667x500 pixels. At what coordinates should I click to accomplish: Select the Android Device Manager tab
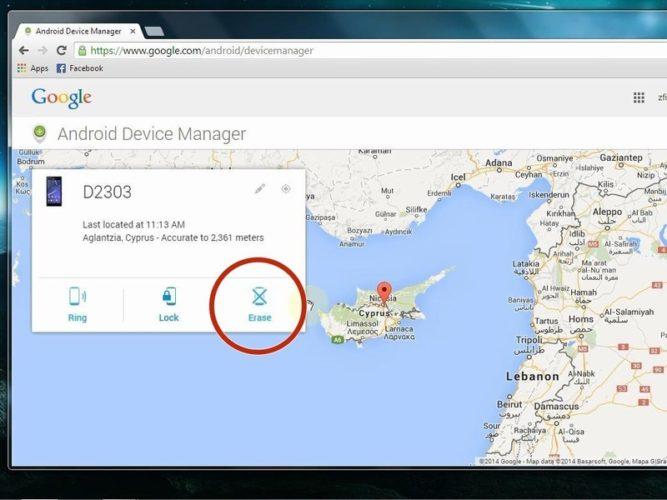click(x=79, y=31)
